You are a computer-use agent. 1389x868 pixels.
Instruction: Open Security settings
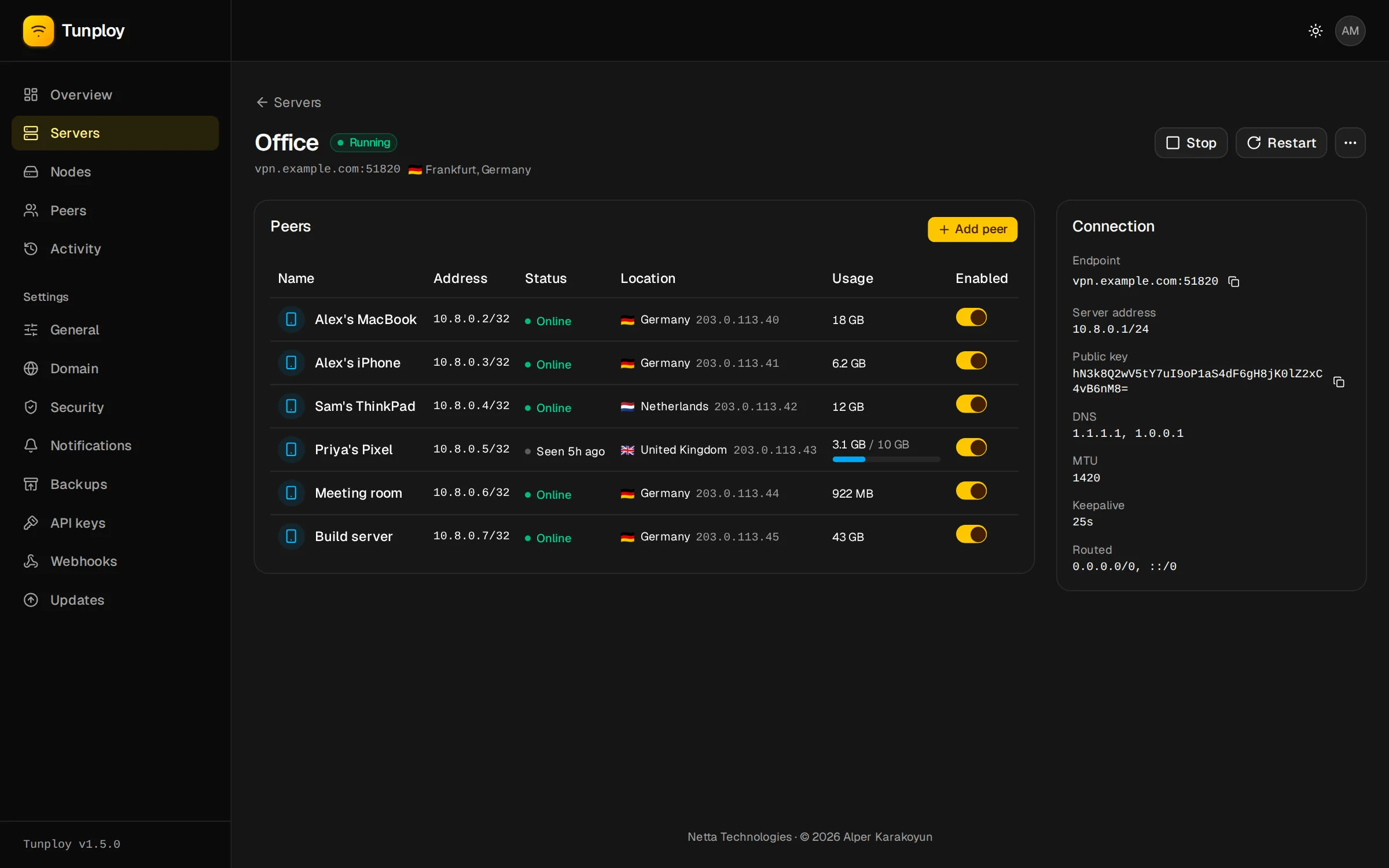pyautogui.click(x=115, y=407)
